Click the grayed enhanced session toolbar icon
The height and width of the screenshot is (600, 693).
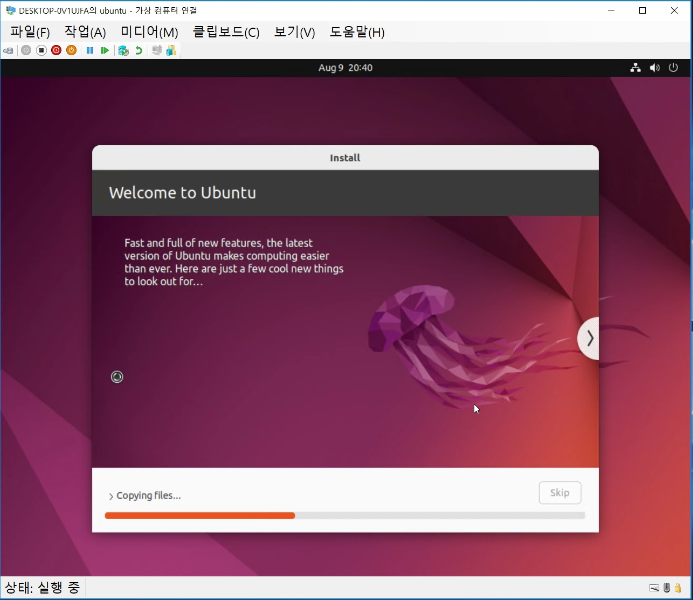tap(156, 50)
